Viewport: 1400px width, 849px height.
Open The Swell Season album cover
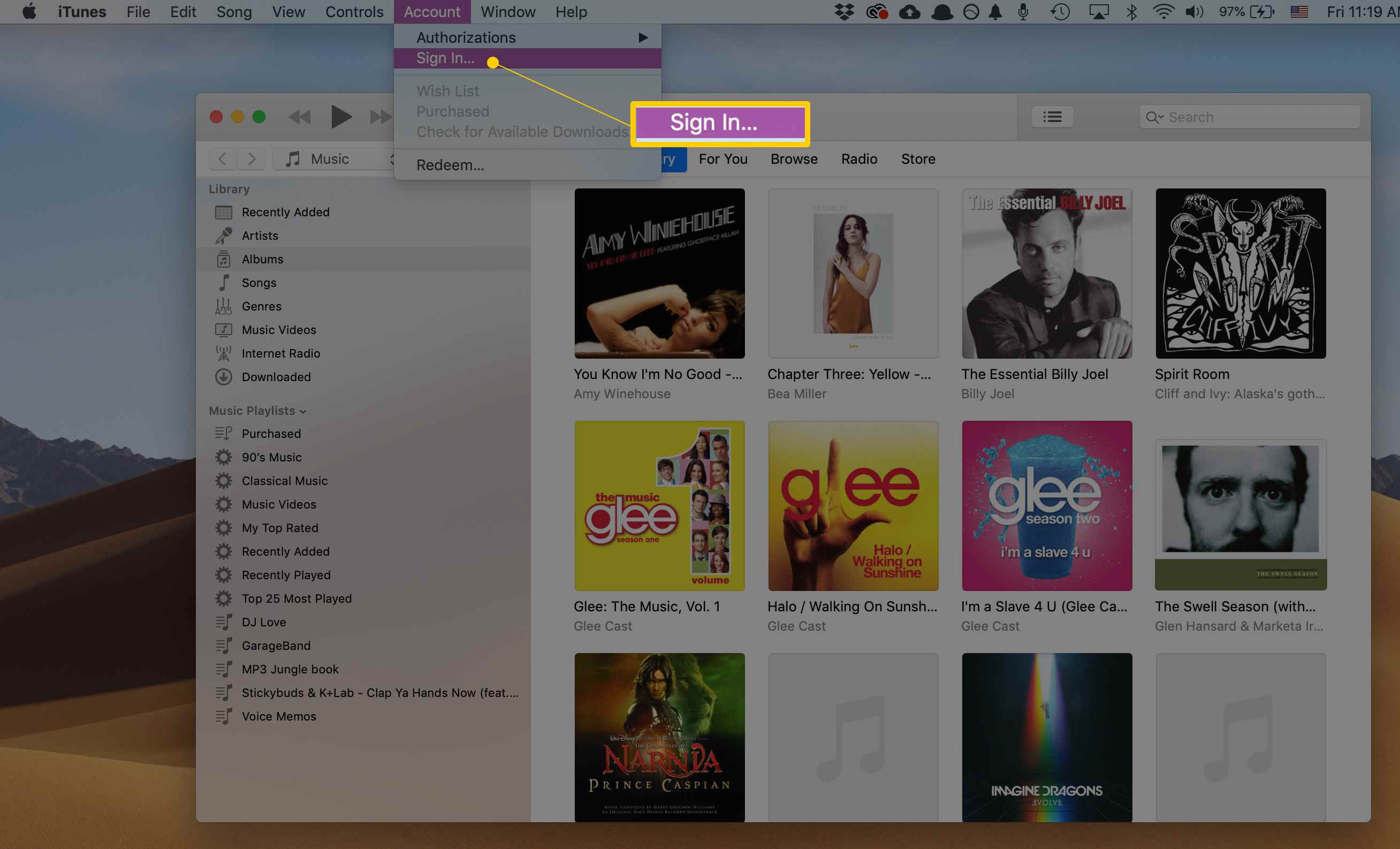(x=1241, y=515)
